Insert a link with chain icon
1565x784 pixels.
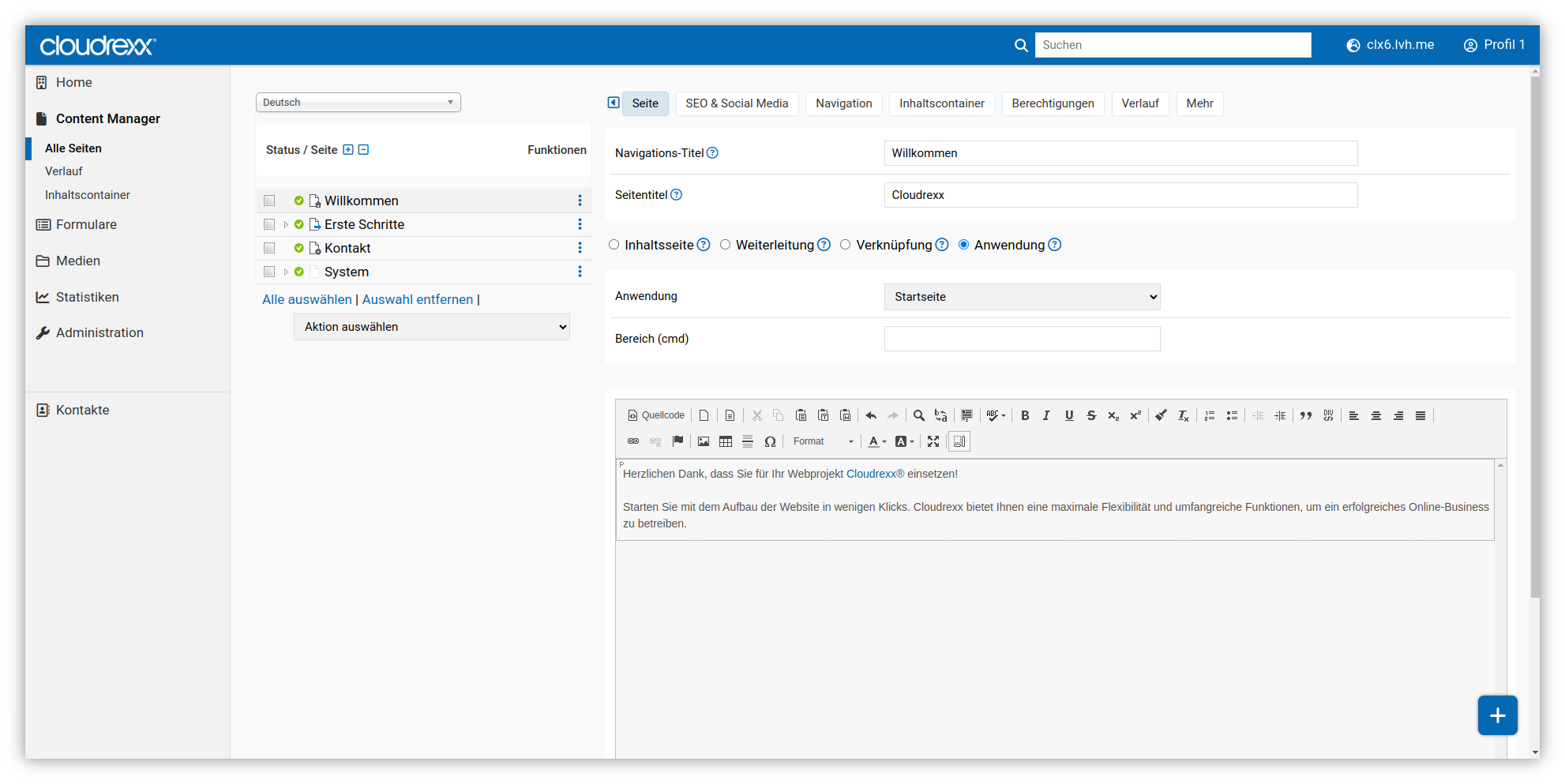point(633,441)
